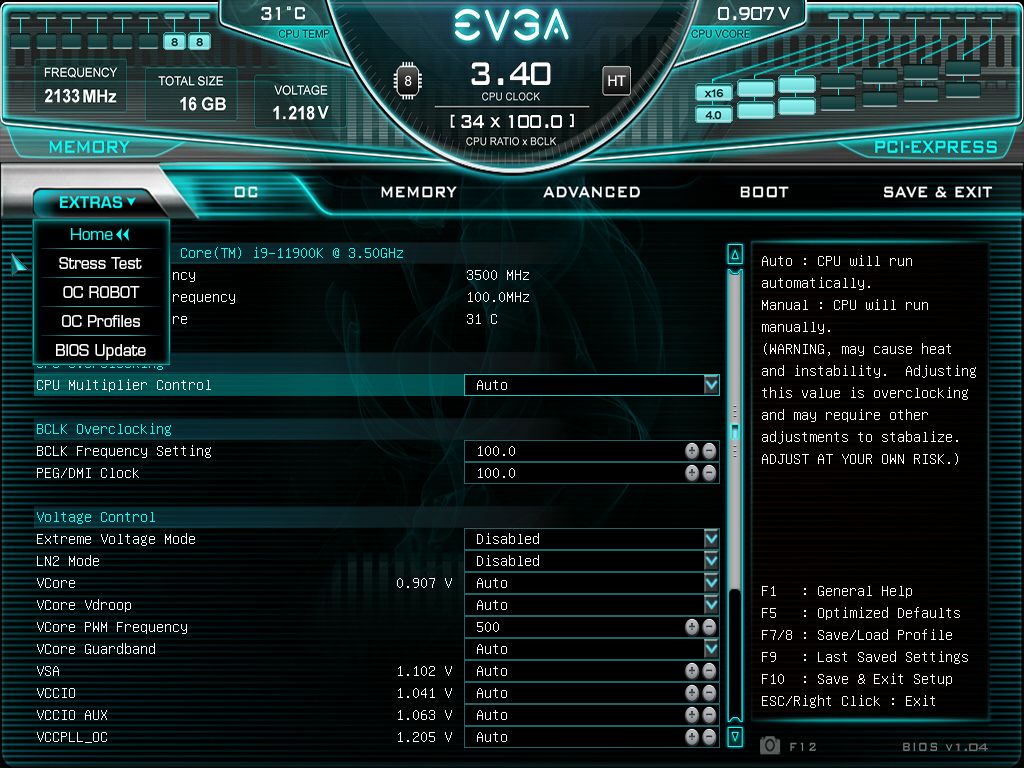Increase PEG/DMI Clock with plus button
The image size is (1024, 768).
692,473
